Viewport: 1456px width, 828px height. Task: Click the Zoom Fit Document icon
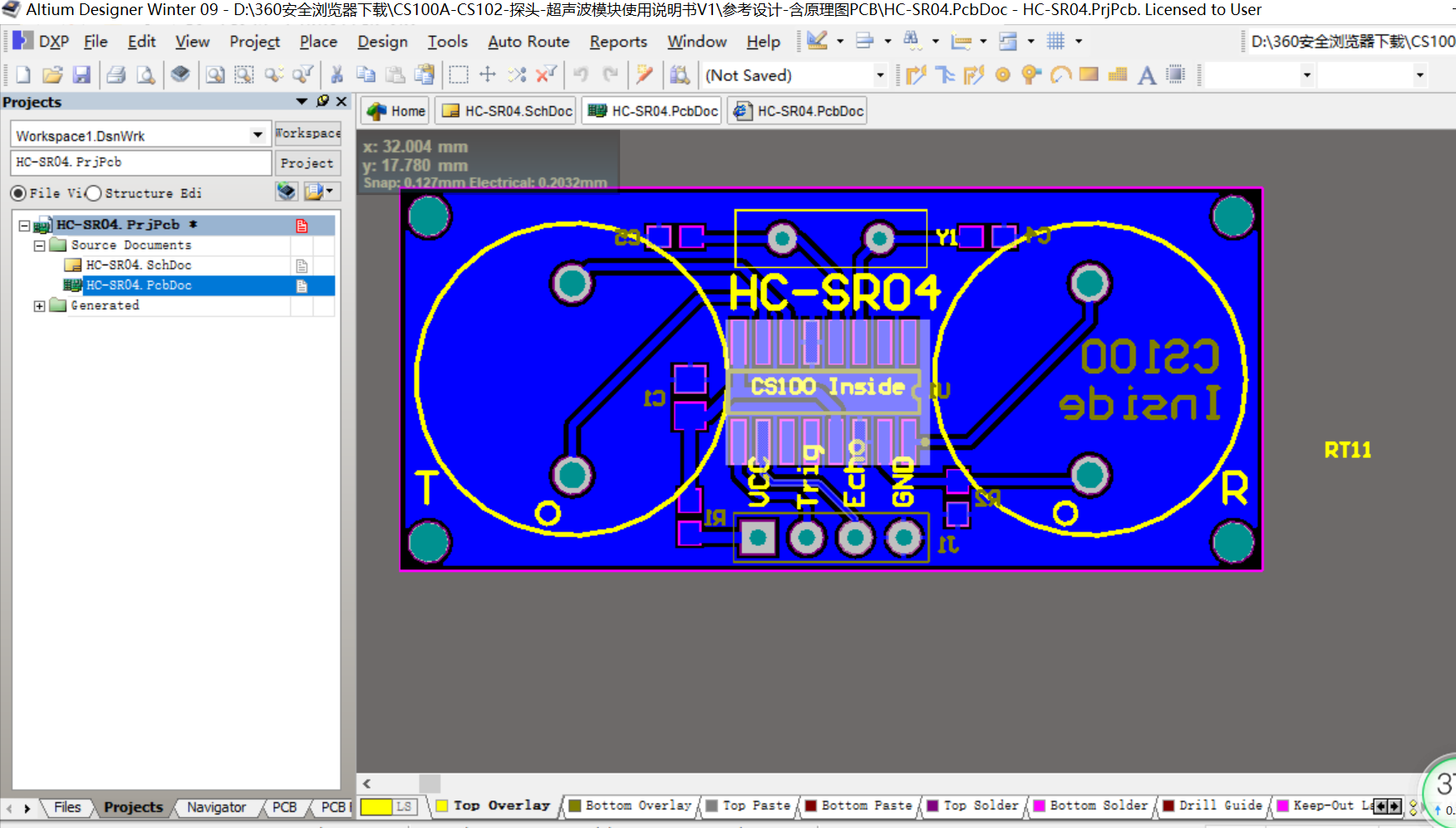coord(215,75)
